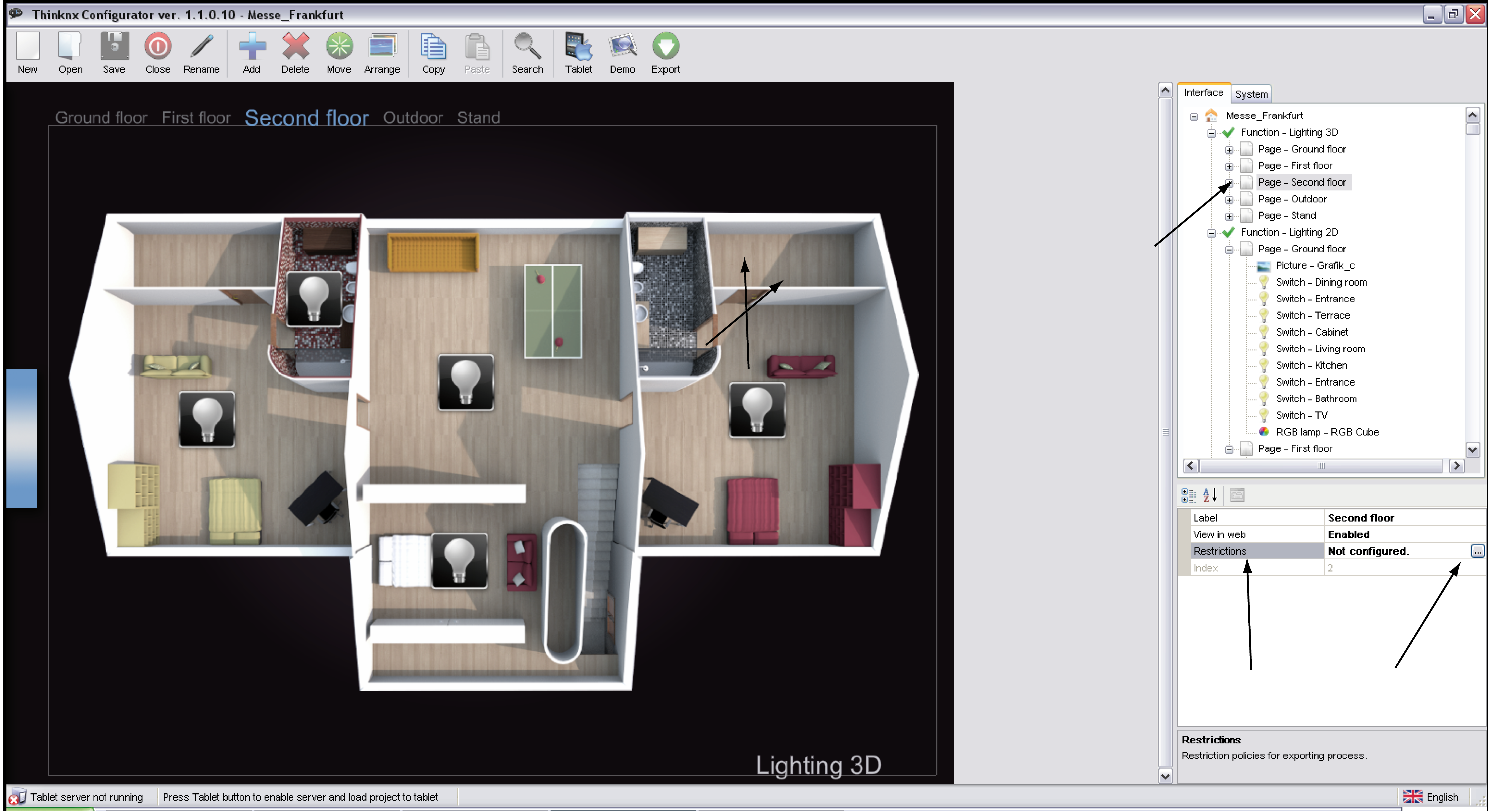Open the property pages icon
Screen dimensions: 1488x812
(x=1237, y=495)
